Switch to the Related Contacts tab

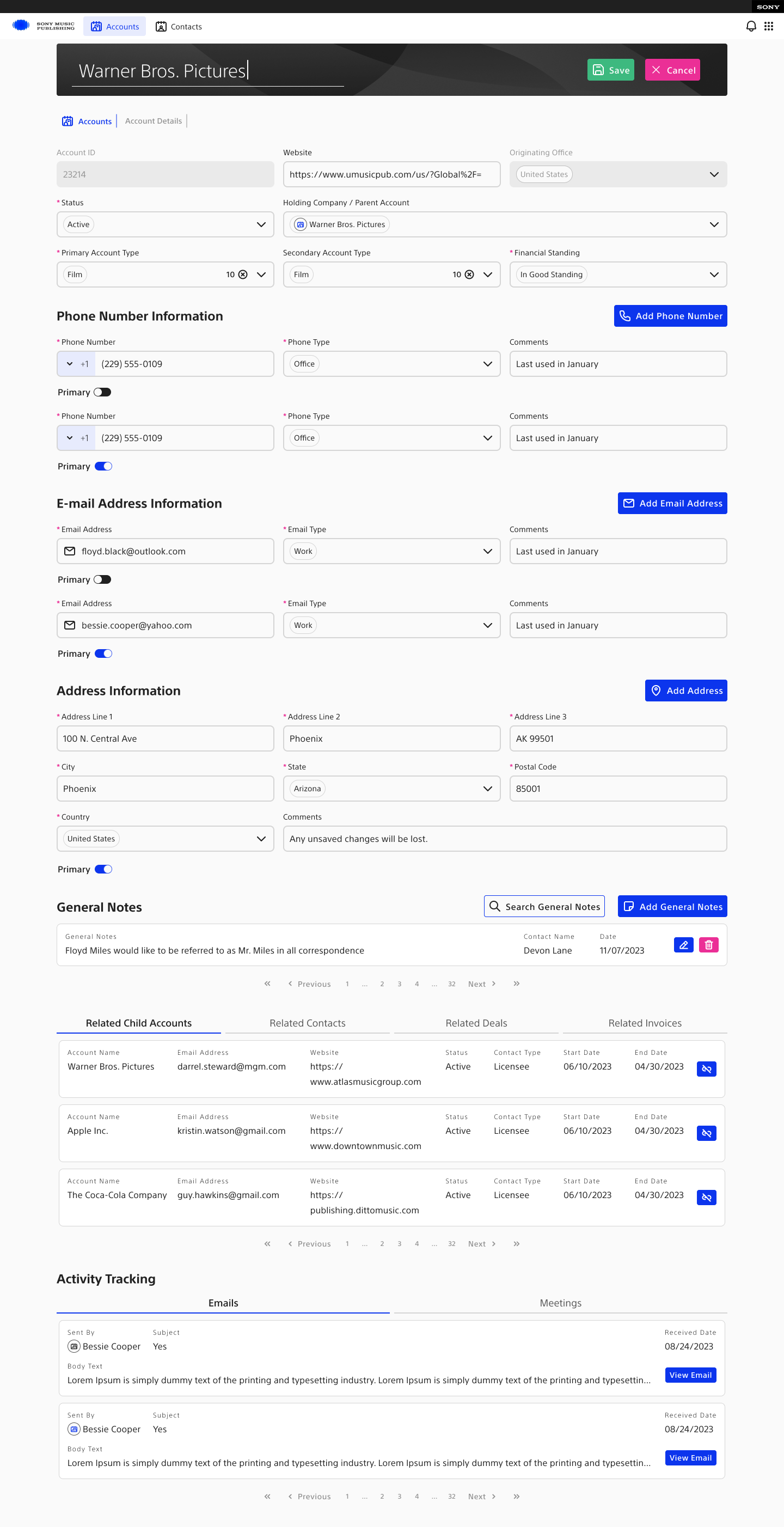point(308,1023)
